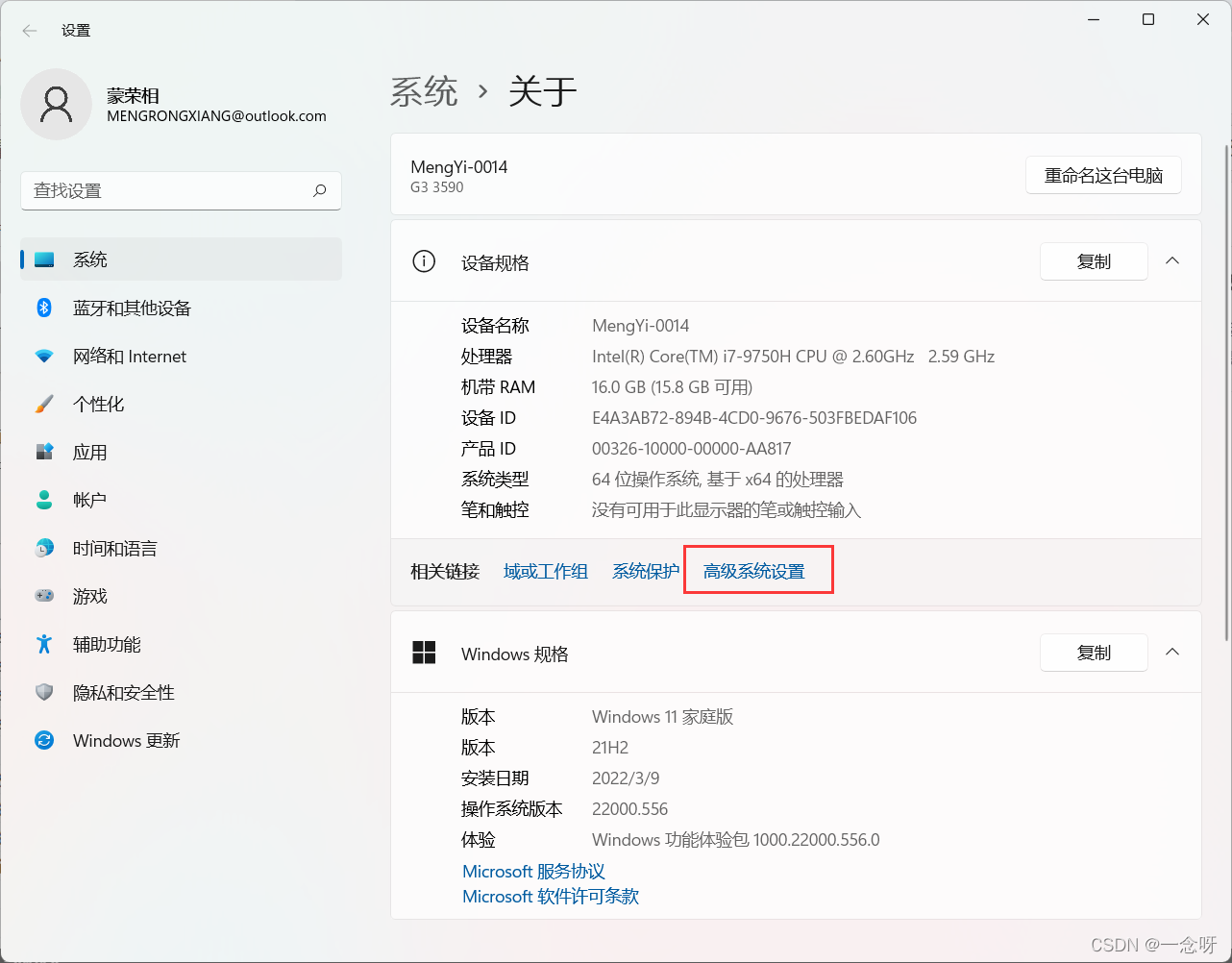The image size is (1232, 963).
Task: Go to 个性化 settings
Action: click(x=181, y=404)
